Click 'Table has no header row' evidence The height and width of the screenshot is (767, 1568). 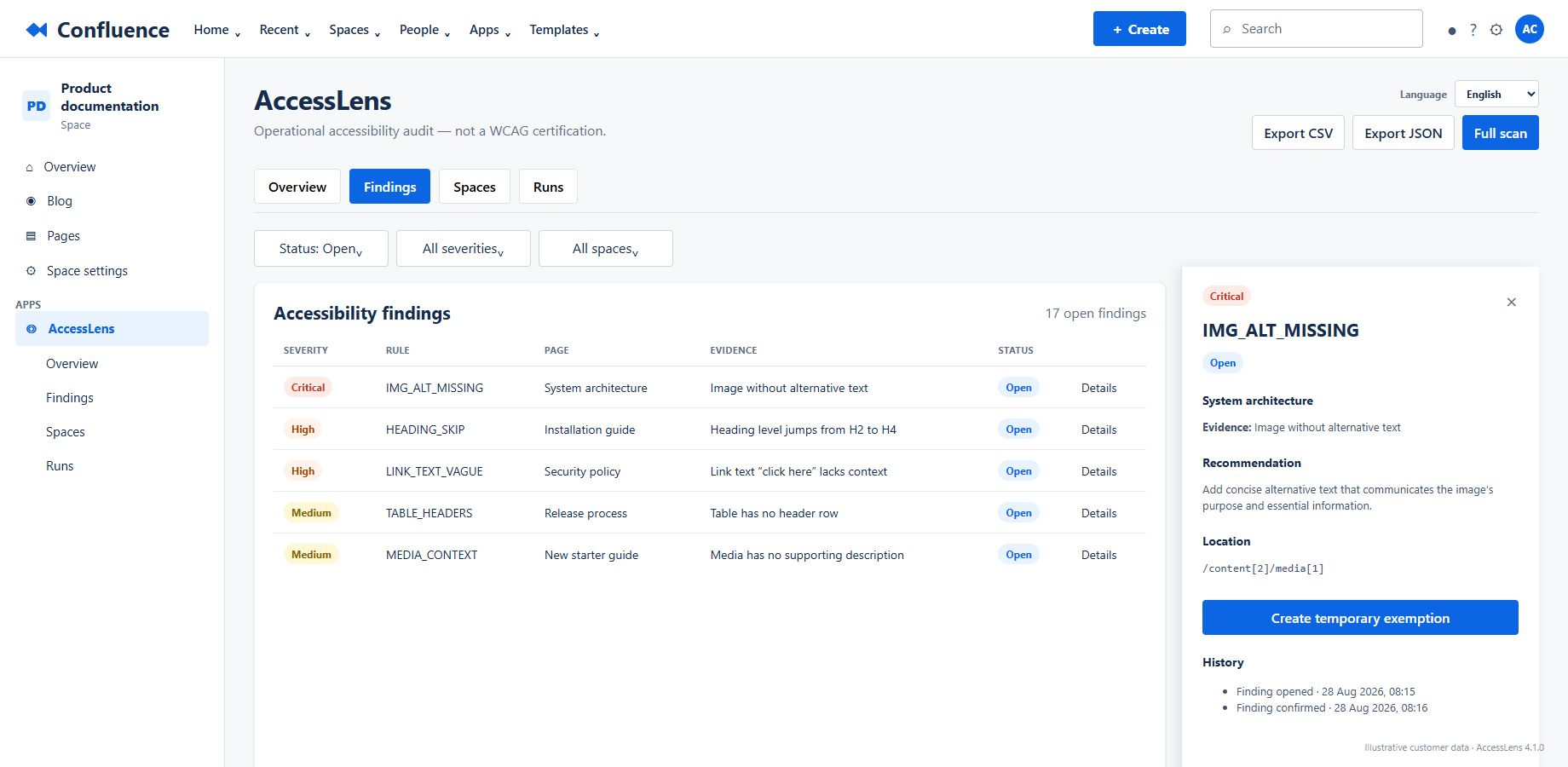pos(774,513)
